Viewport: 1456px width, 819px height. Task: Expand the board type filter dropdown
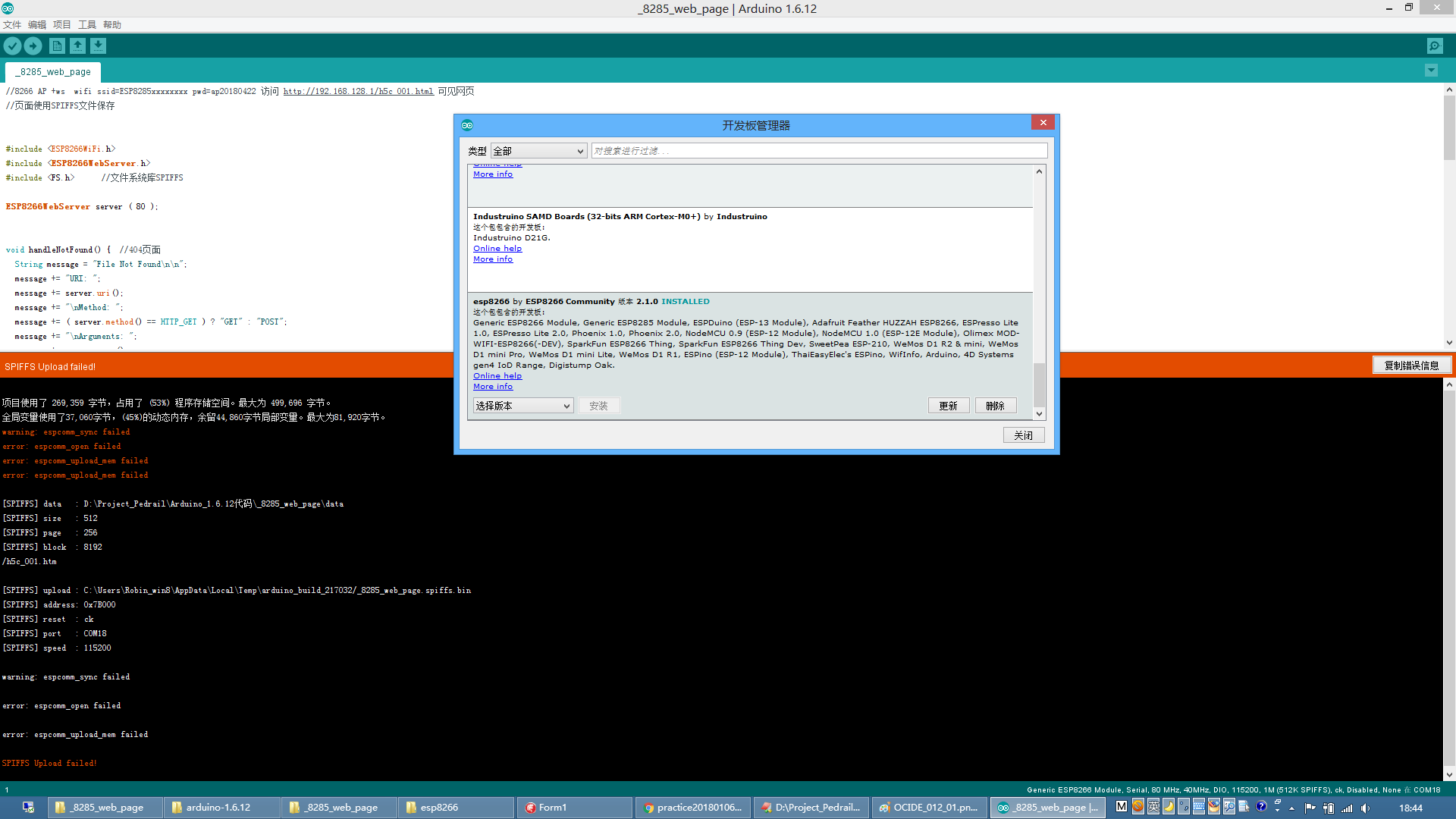click(x=538, y=151)
